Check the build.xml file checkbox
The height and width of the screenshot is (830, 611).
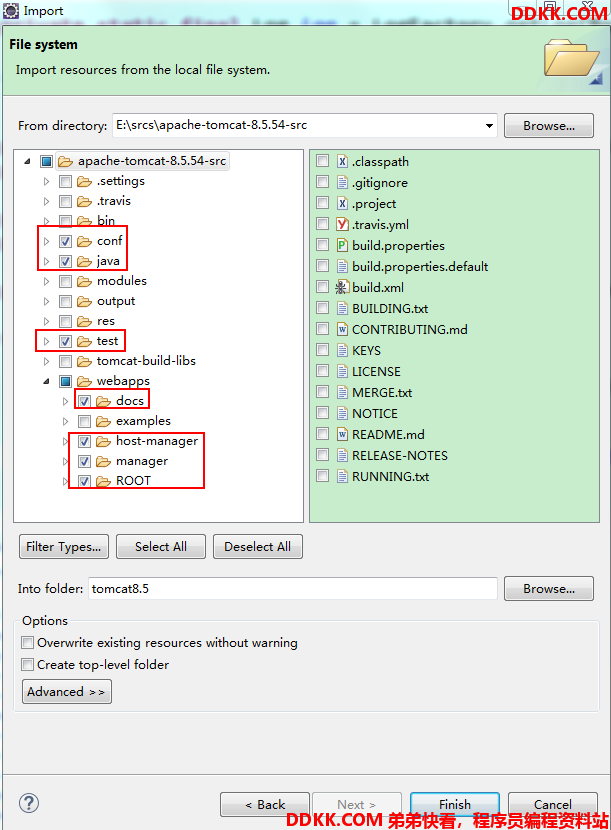(322, 287)
